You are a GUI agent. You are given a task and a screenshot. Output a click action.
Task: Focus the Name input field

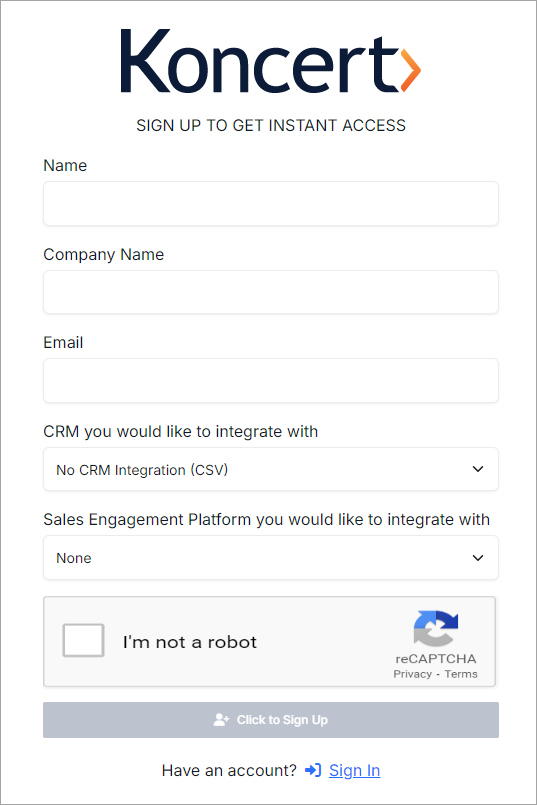271,203
